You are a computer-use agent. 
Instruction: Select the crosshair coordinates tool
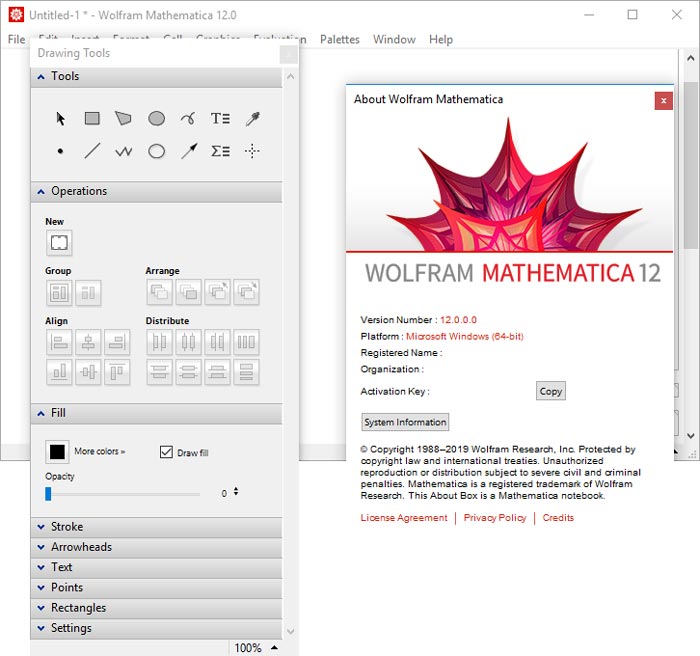click(252, 151)
